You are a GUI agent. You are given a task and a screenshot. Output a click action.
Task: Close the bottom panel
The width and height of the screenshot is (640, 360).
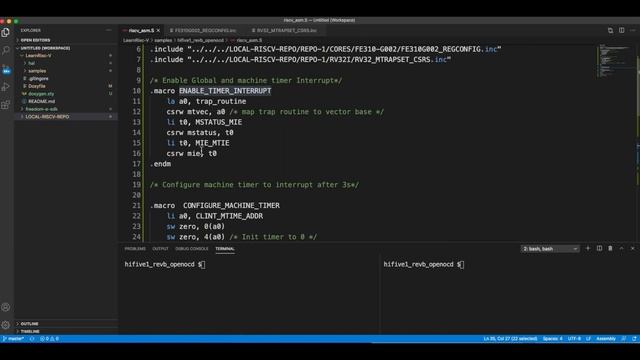[x=633, y=248]
